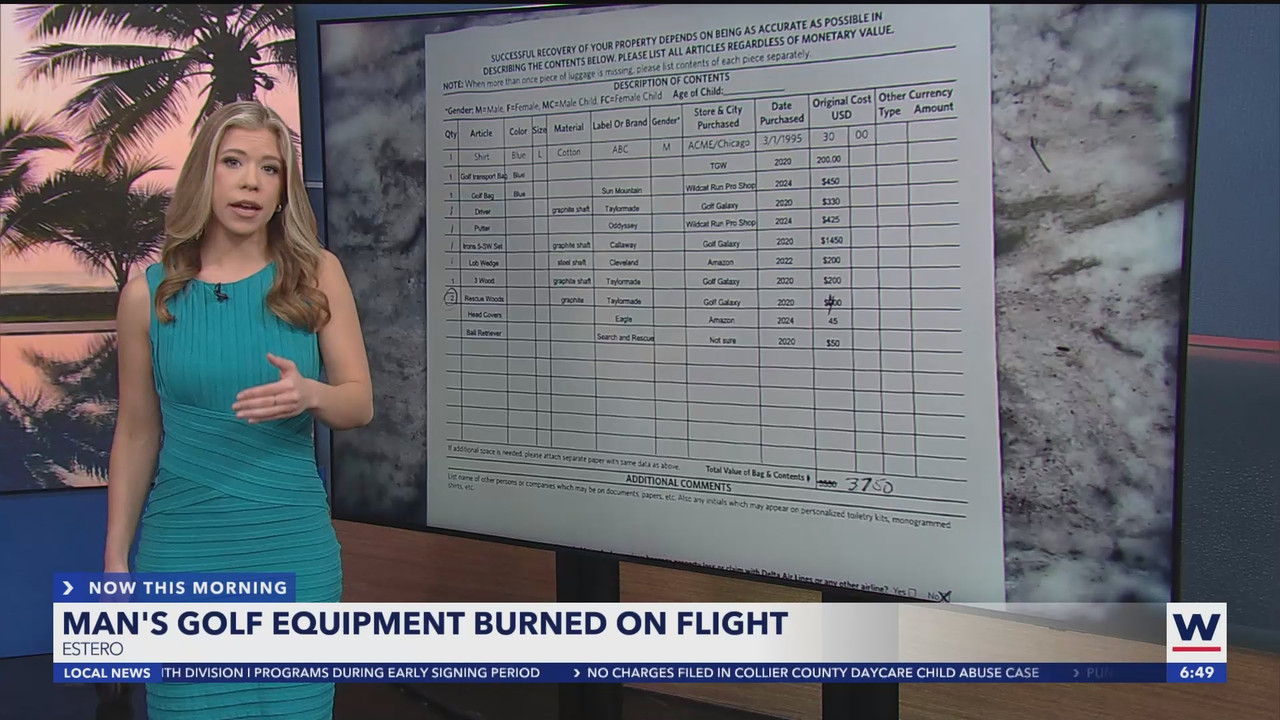Image resolution: width=1280 pixels, height=720 pixels.
Task: Click the Not sure store cell
Action: tap(723, 340)
